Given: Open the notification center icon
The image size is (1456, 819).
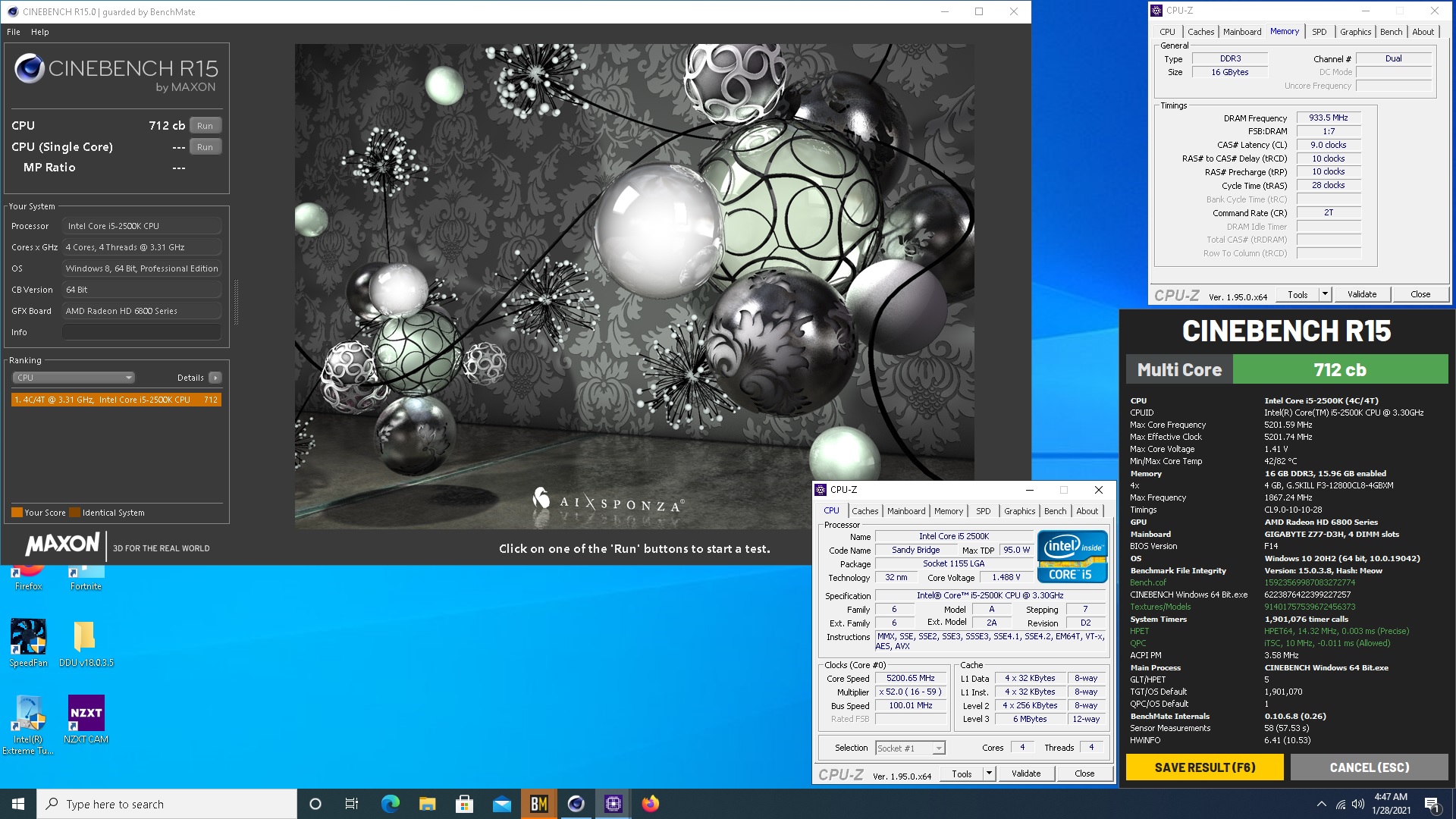Looking at the screenshot, I should [x=1432, y=804].
